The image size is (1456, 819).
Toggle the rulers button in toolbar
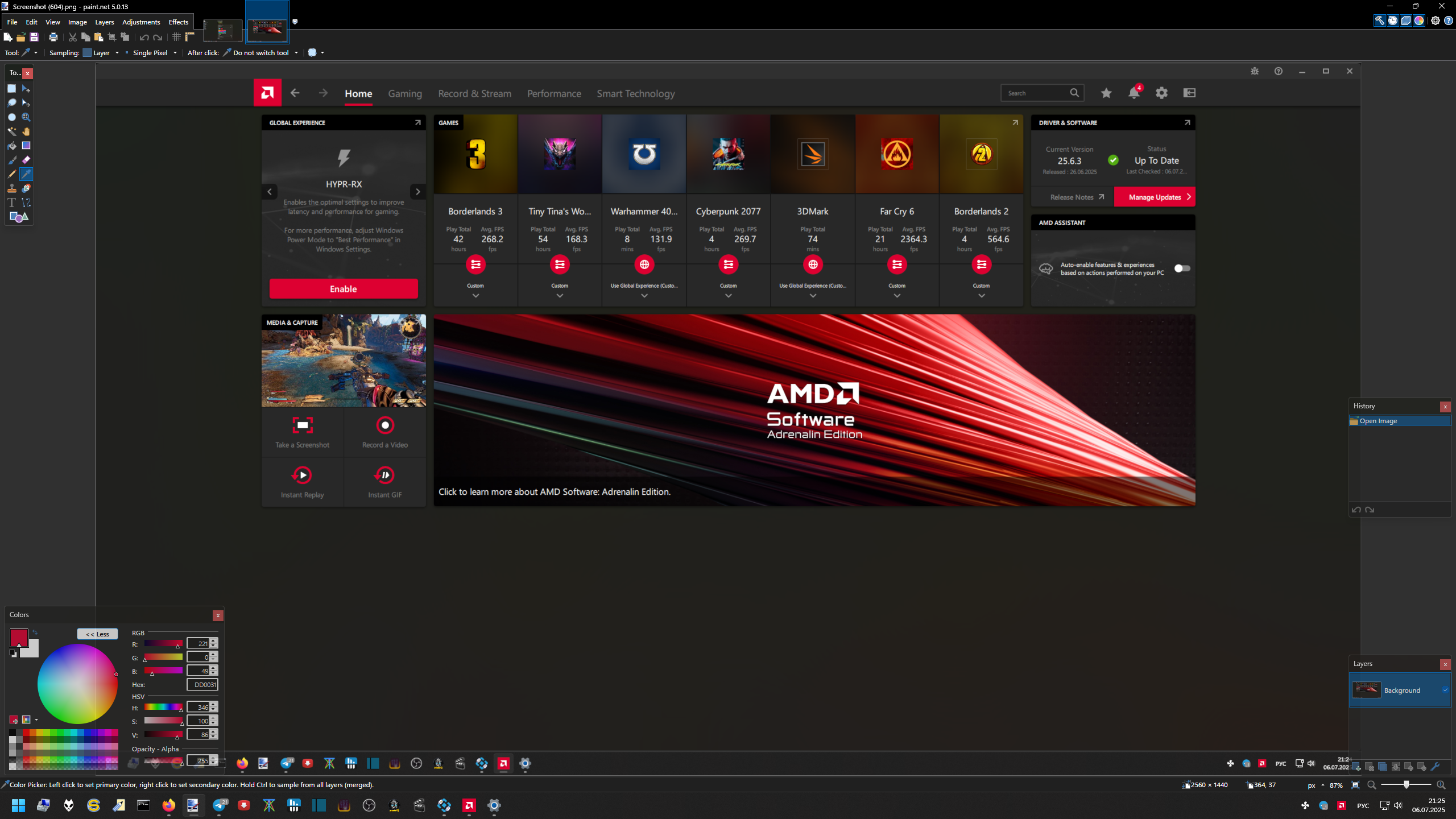190,38
